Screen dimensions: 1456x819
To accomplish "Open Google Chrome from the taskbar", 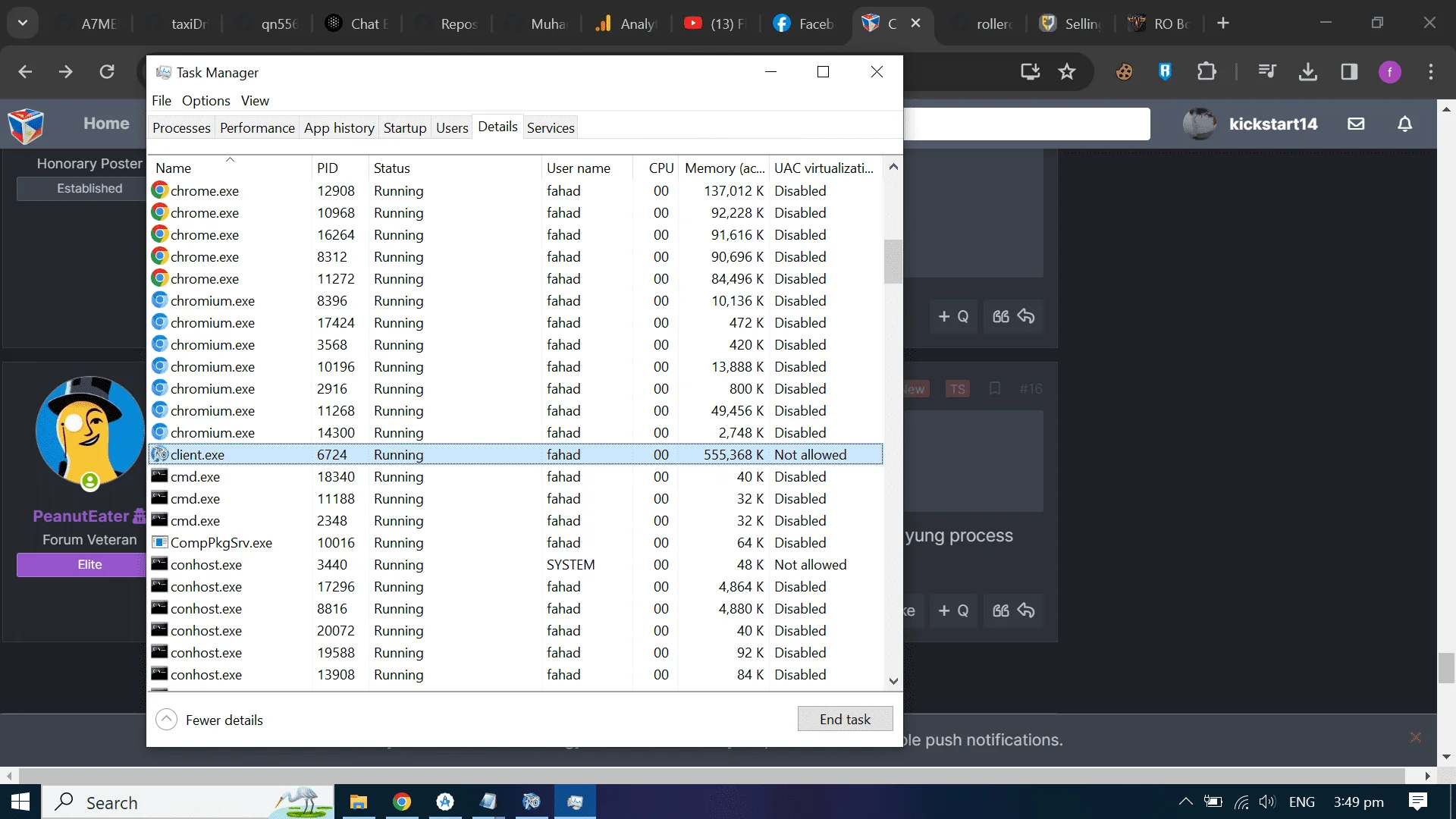I will 402,802.
